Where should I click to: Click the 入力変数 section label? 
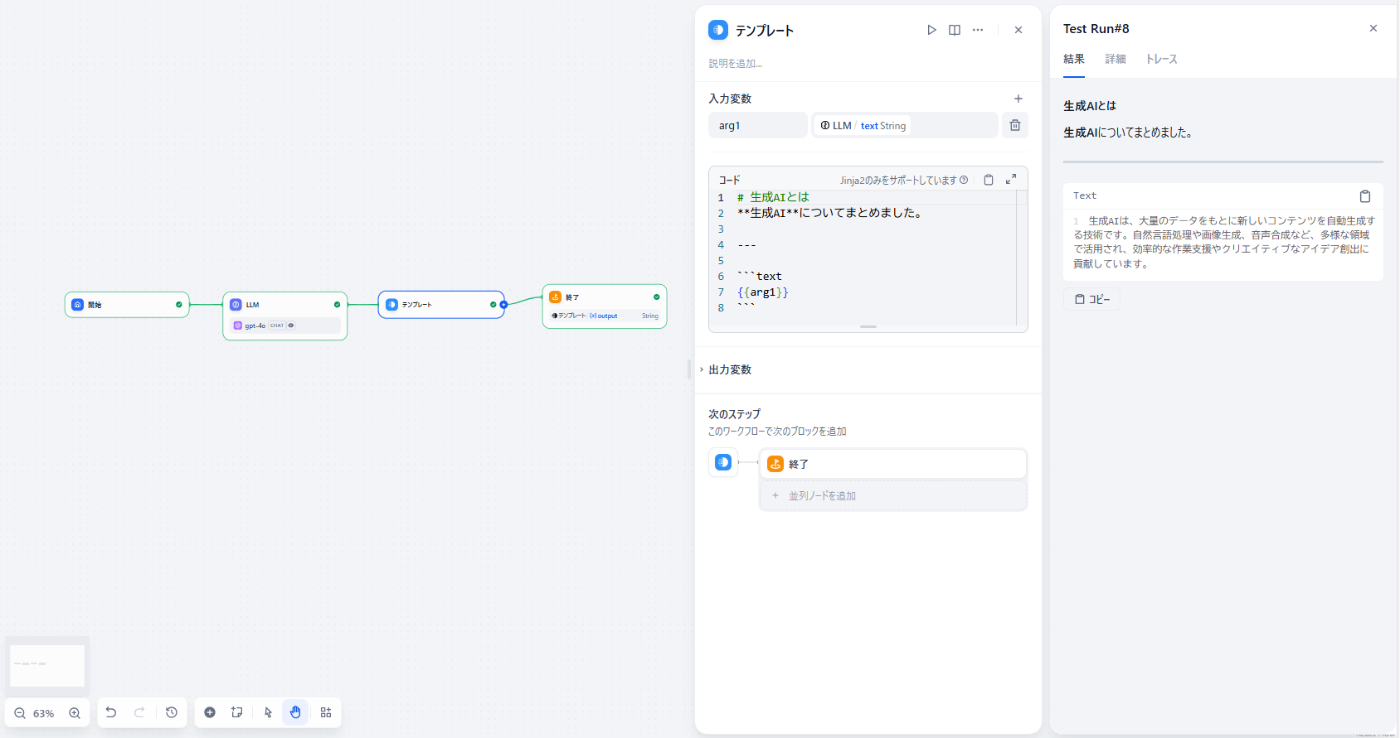[x=730, y=98]
